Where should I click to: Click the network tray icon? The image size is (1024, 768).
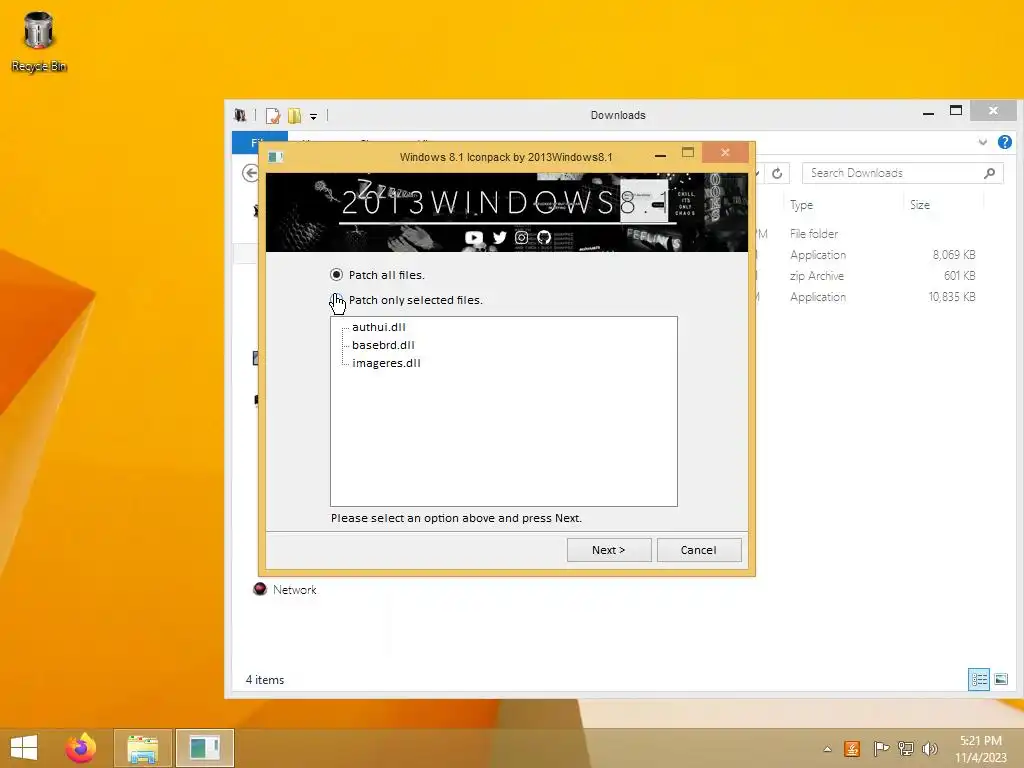[x=905, y=749]
